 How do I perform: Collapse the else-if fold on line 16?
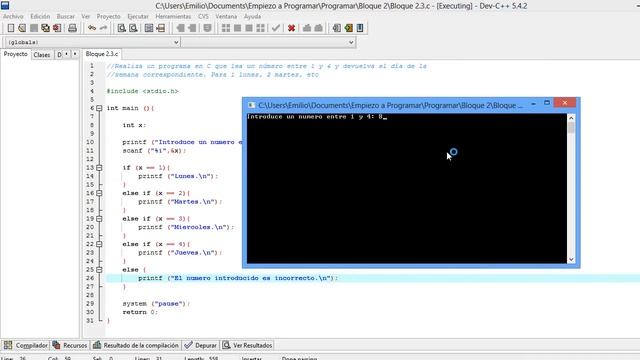click(99, 193)
